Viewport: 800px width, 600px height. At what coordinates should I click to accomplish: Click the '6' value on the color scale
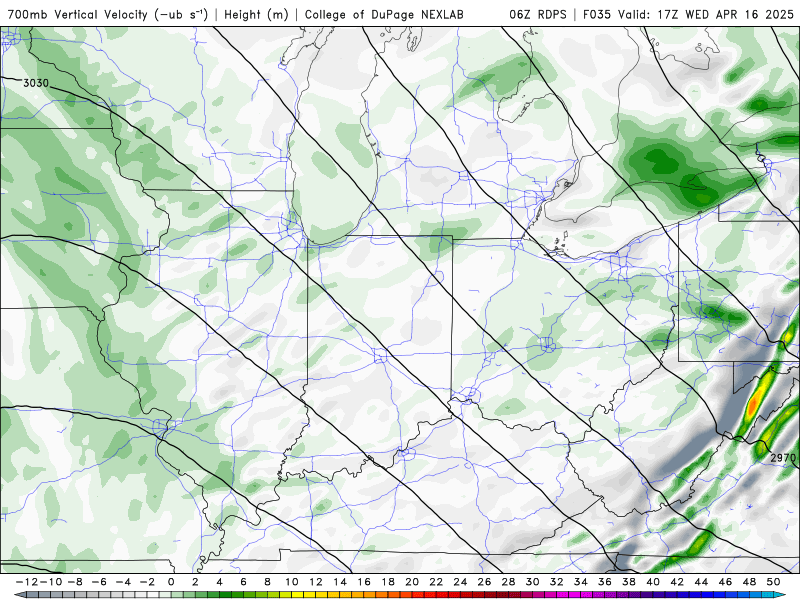(243, 582)
